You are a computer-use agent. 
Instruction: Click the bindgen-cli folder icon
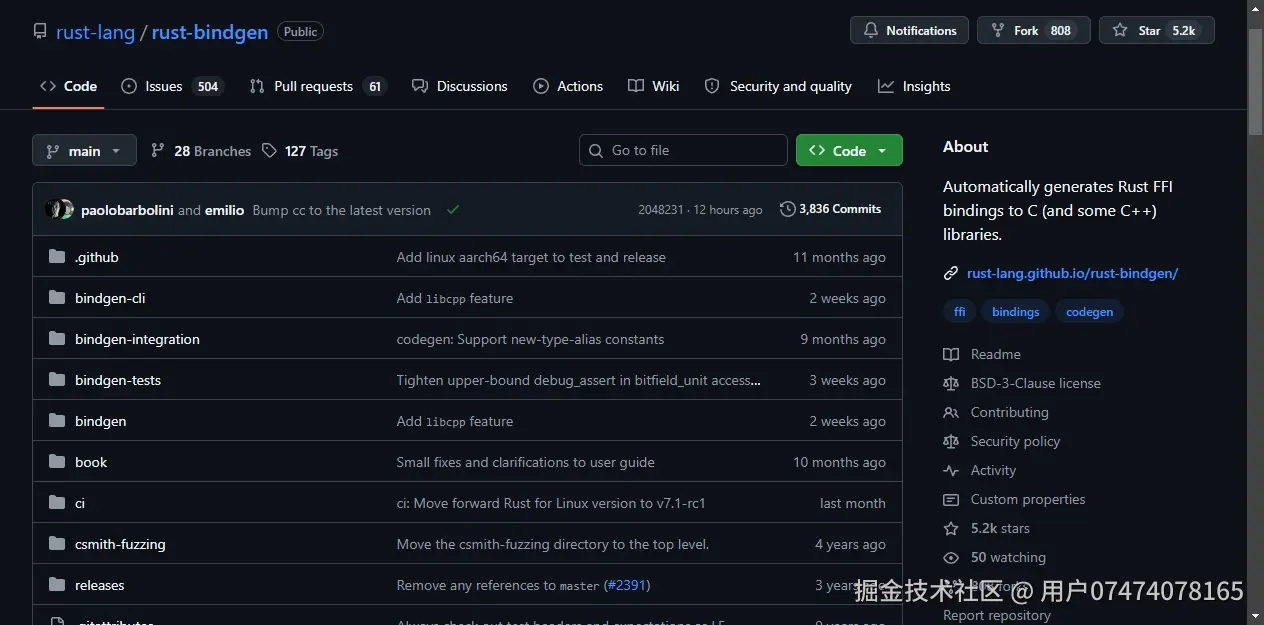pyautogui.click(x=57, y=298)
